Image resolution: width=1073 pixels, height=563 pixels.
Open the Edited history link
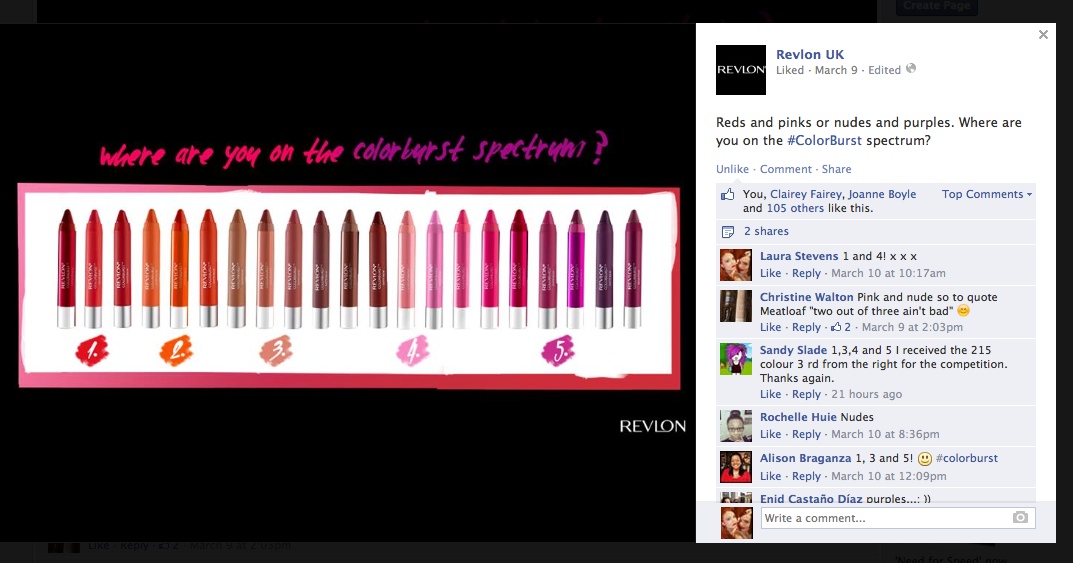[x=884, y=70]
